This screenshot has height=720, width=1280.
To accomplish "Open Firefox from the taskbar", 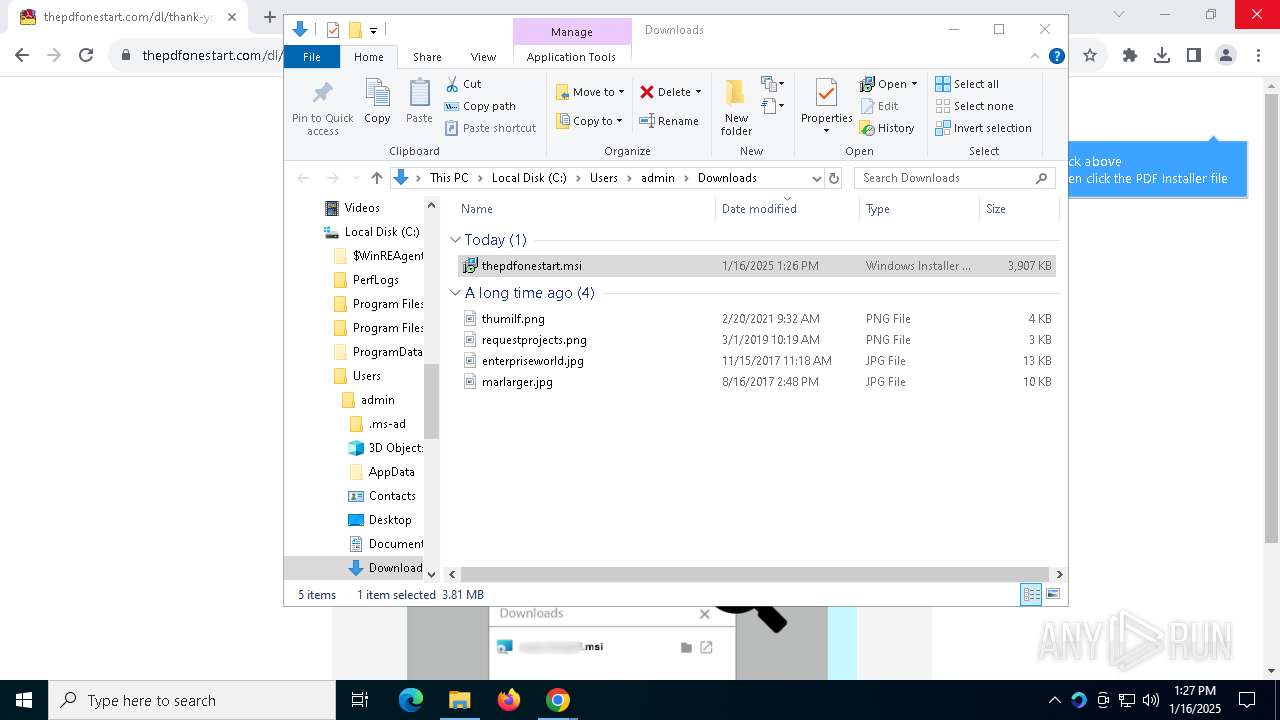I will pos(509,700).
